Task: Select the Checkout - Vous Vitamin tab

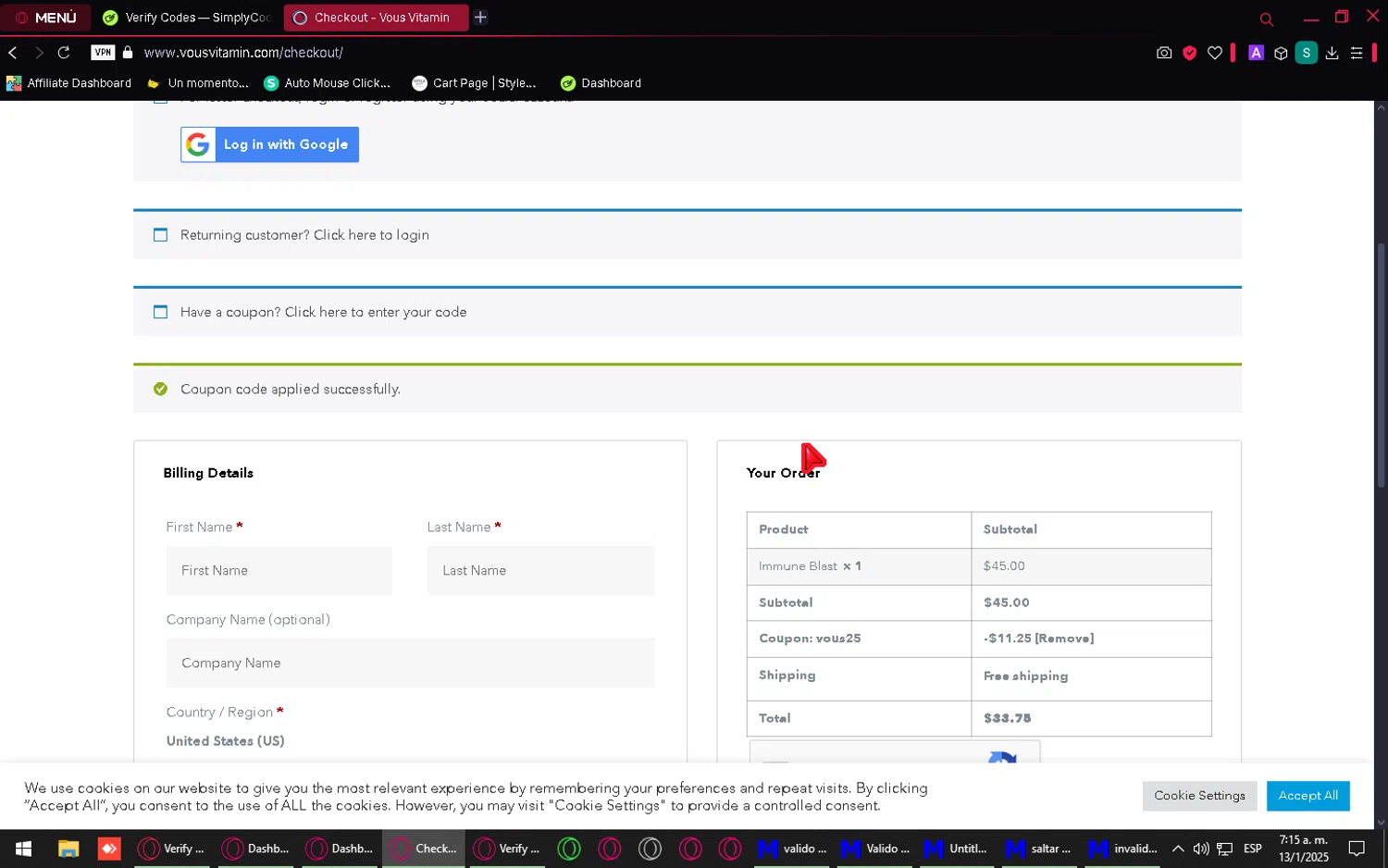Action: click(376, 18)
